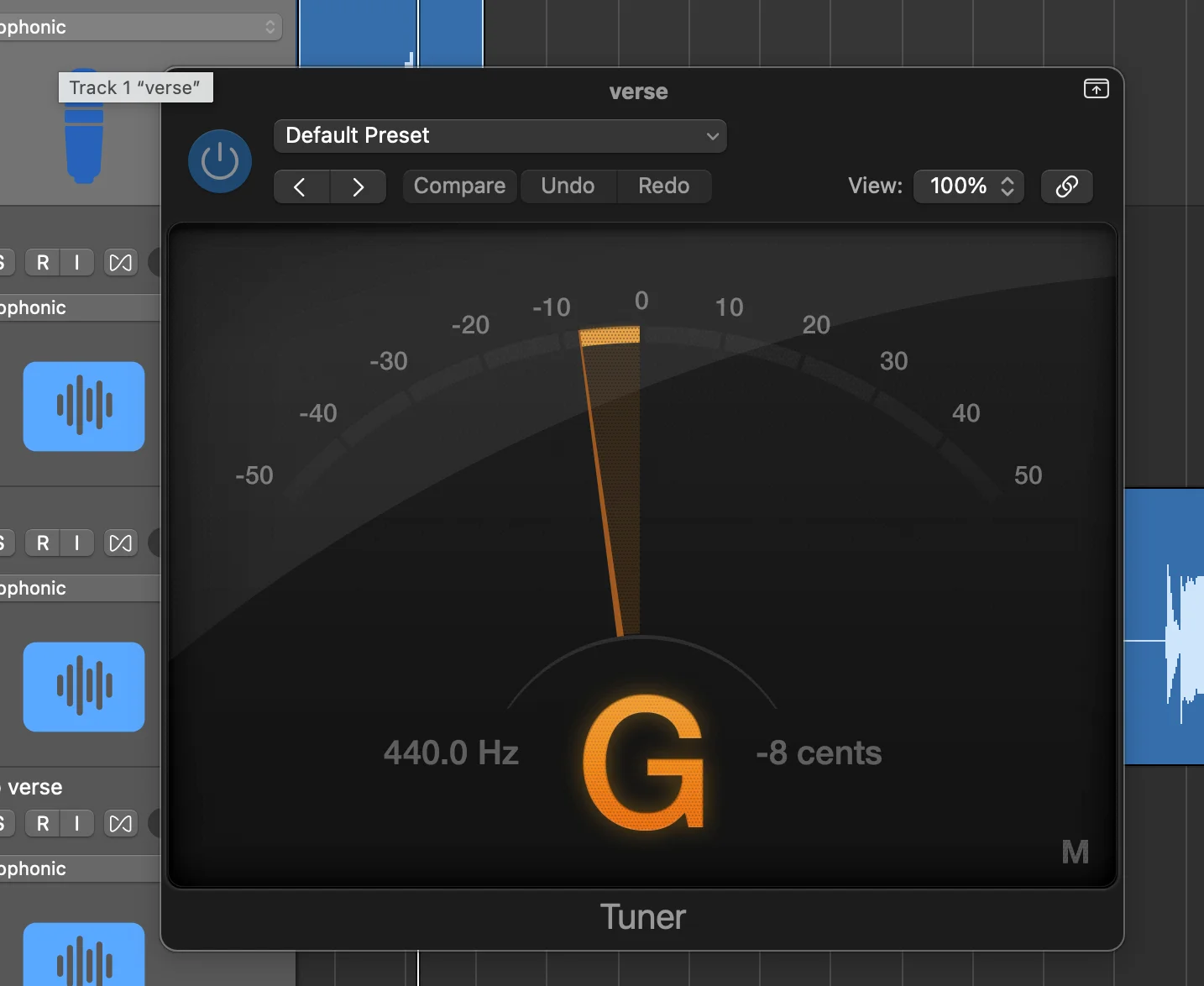Click the Compare button
Image resolution: width=1204 pixels, height=986 pixels.
pos(459,186)
